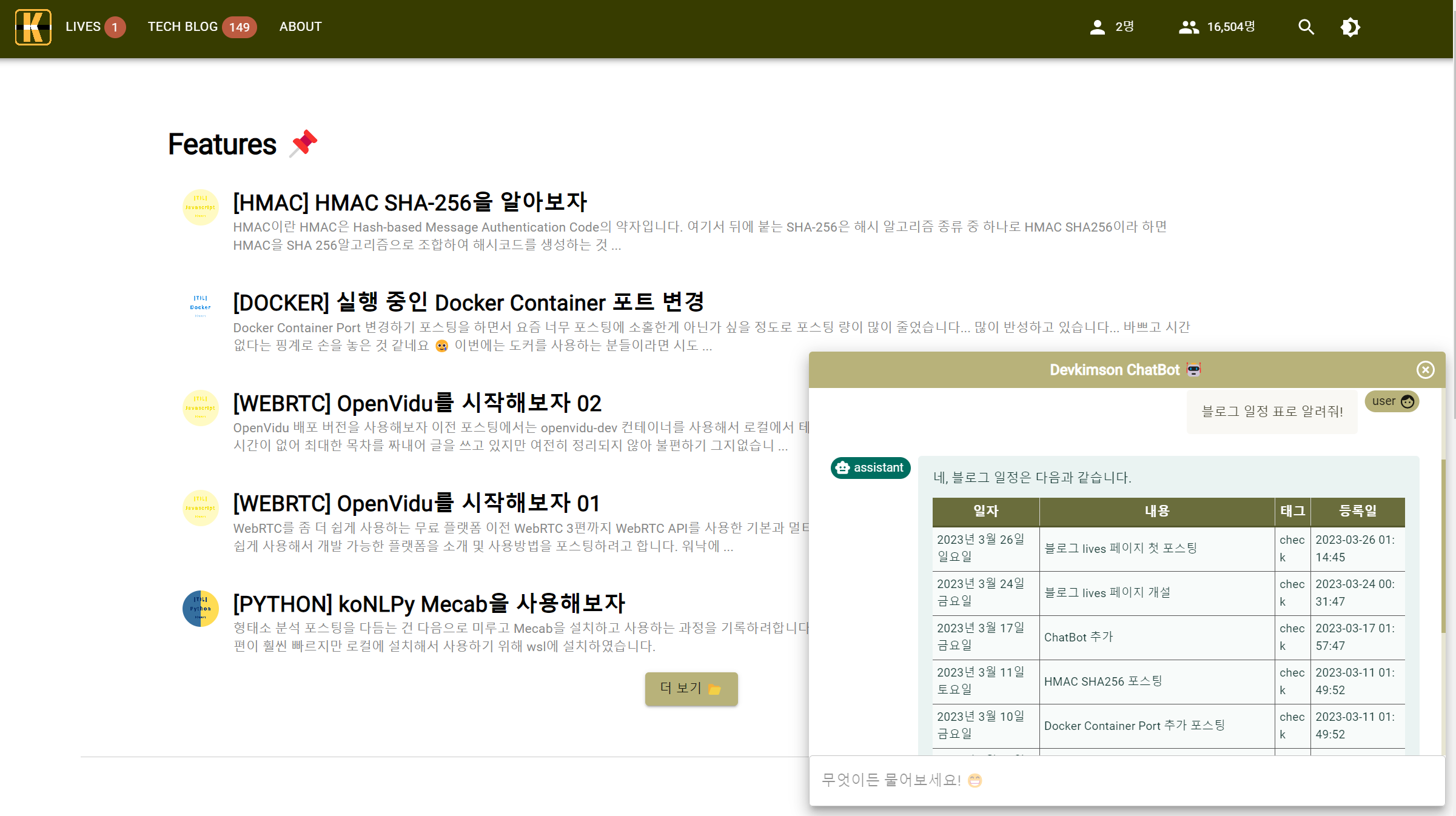Viewport: 1456px width, 816px height.
Task: Close the Devkimson ChatBot panel
Action: click(1425, 370)
